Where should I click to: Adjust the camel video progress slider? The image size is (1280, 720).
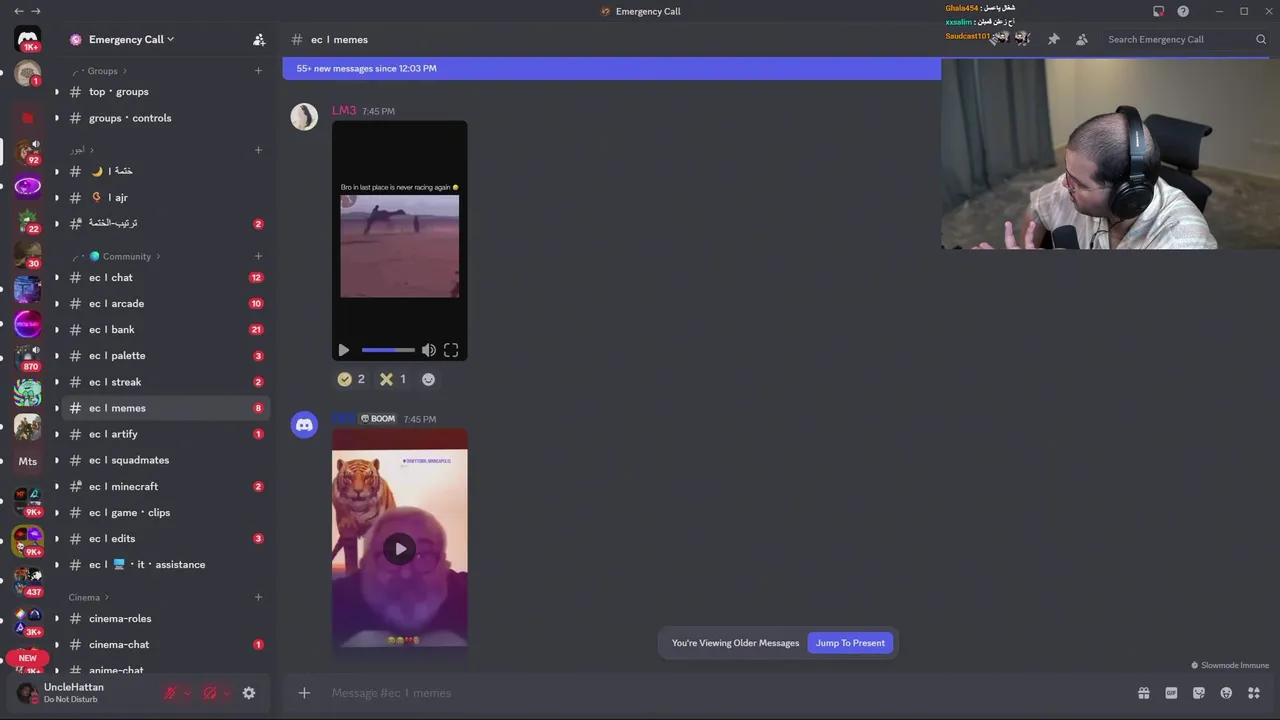coord(388,350)
